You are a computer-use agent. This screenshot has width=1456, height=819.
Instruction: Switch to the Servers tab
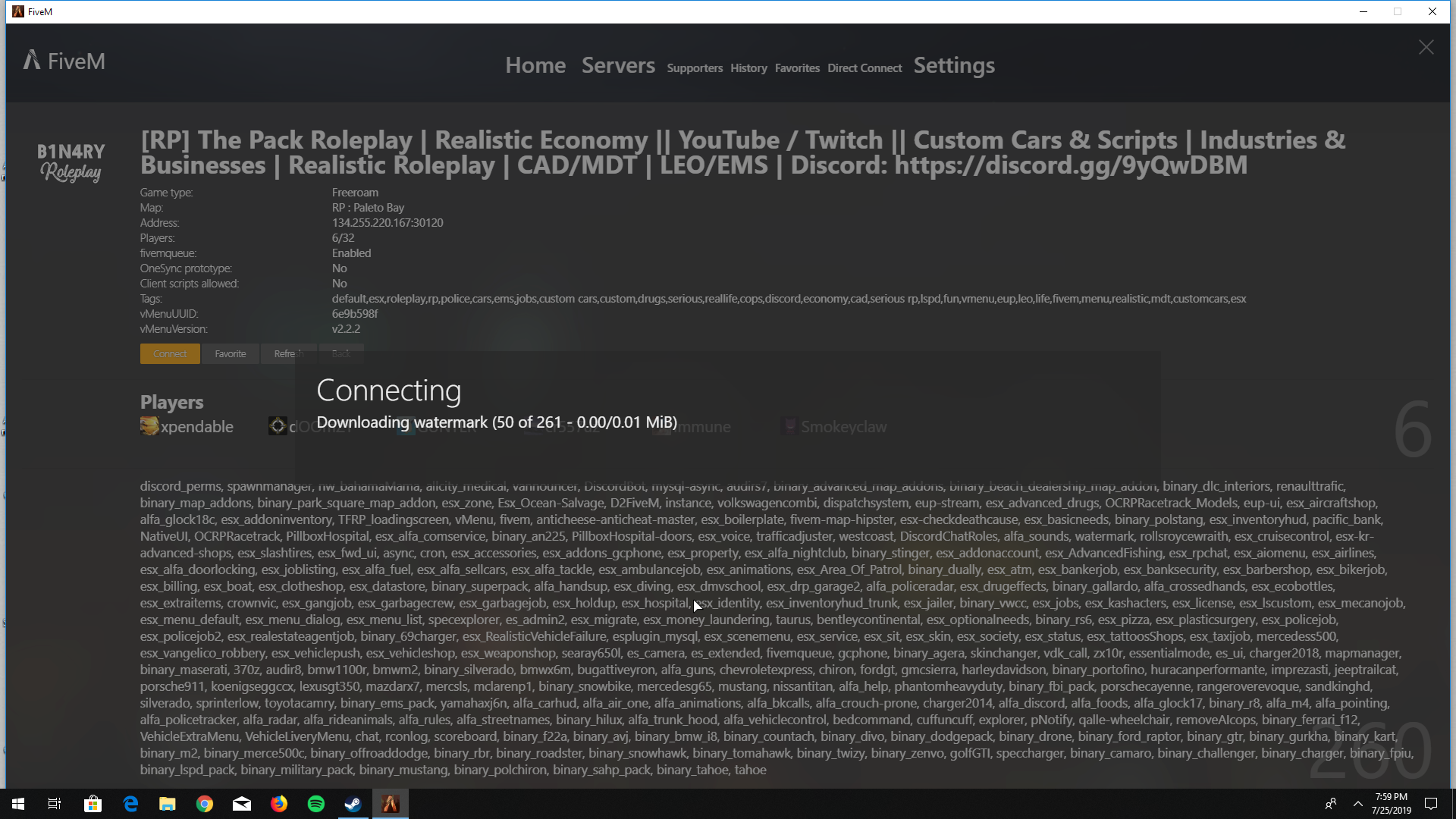click(x=618, y=65)
